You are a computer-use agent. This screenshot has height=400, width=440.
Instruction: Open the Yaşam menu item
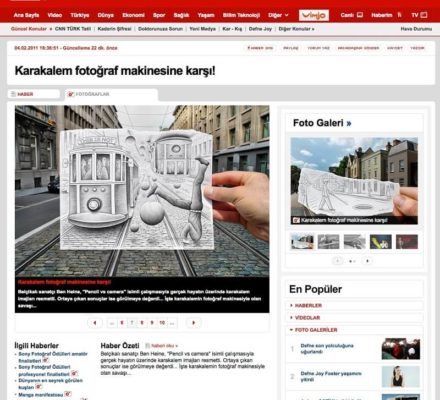(x=206, y=15)
